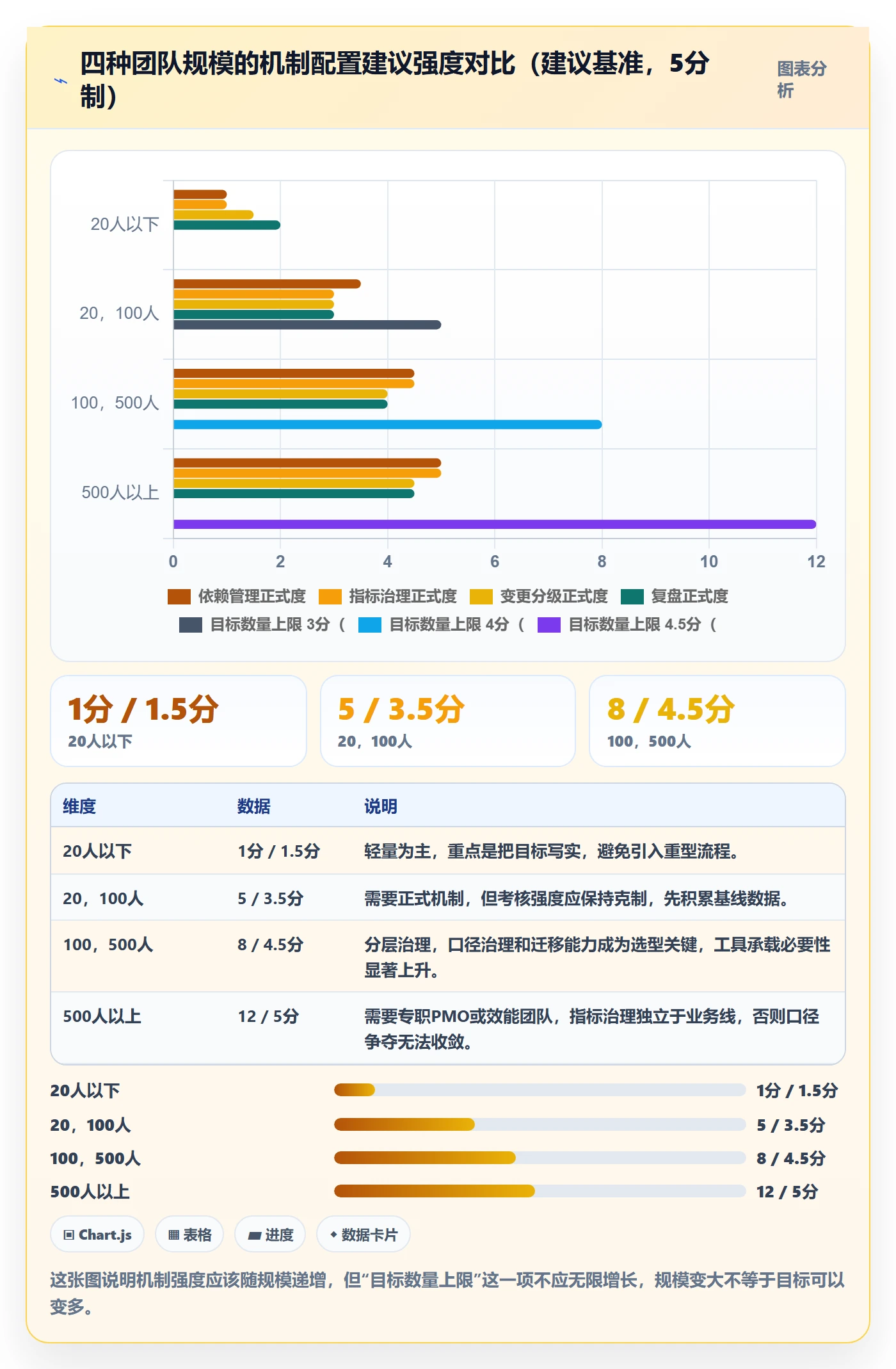Select the 5 / 3.5分 data card
Image resolution: width=896 pixels, height=1369 pixels.
pos(448,721)
